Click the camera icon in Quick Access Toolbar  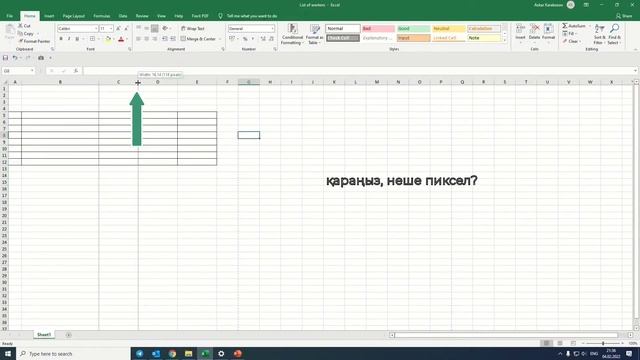(x=41, y=58)
